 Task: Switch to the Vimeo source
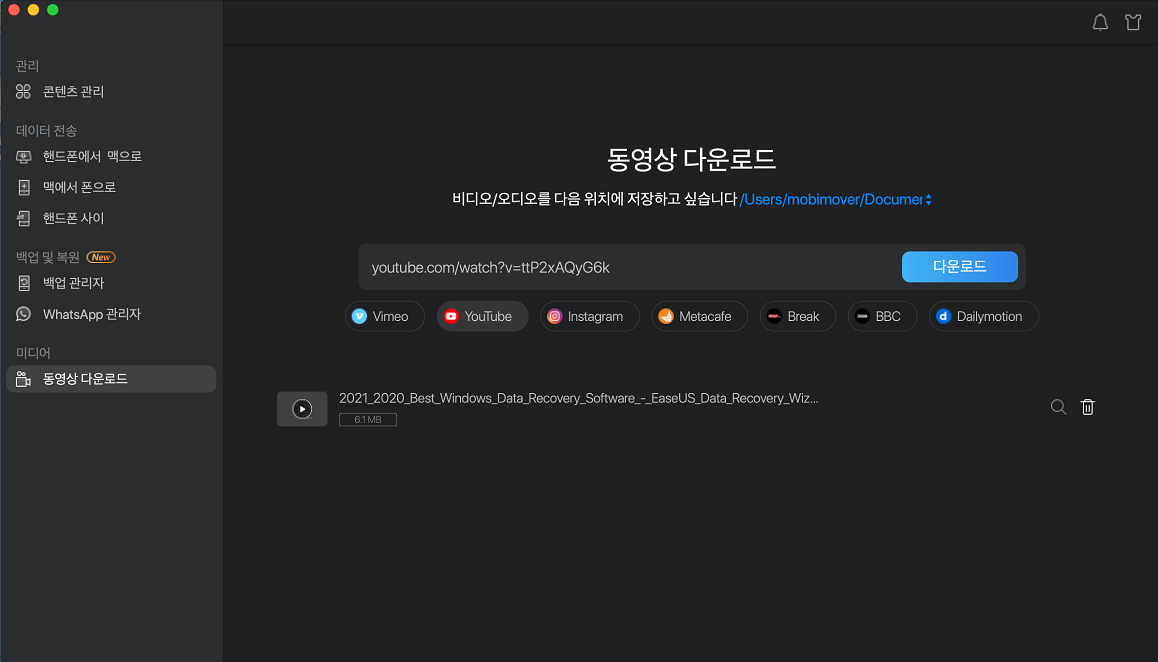click(384, 316)
